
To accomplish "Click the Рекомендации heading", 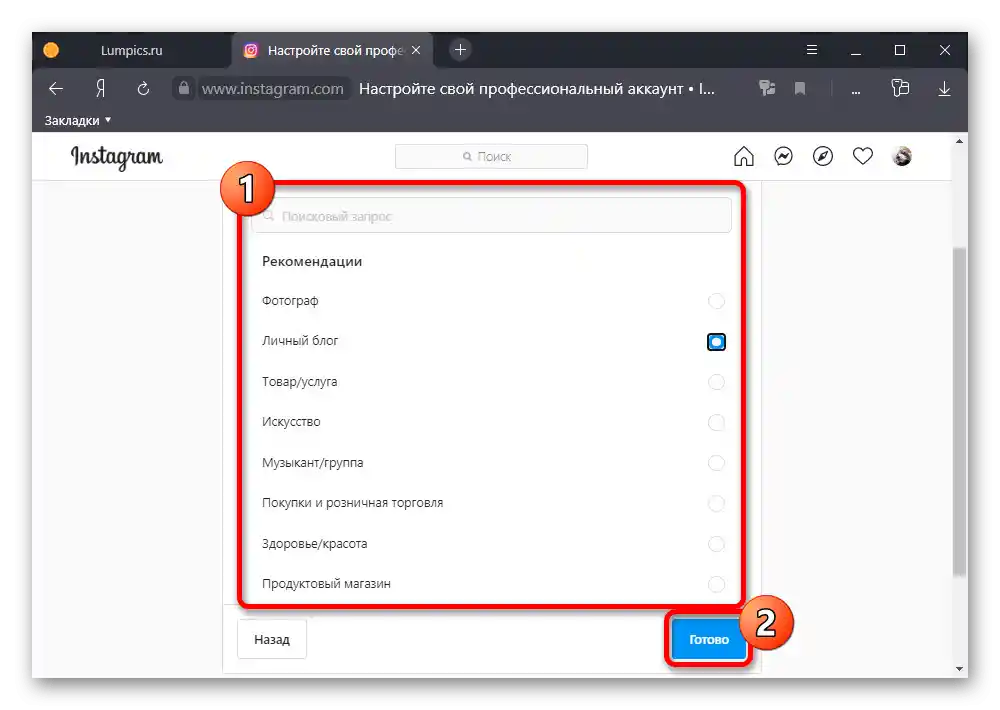I will (312, 262).
